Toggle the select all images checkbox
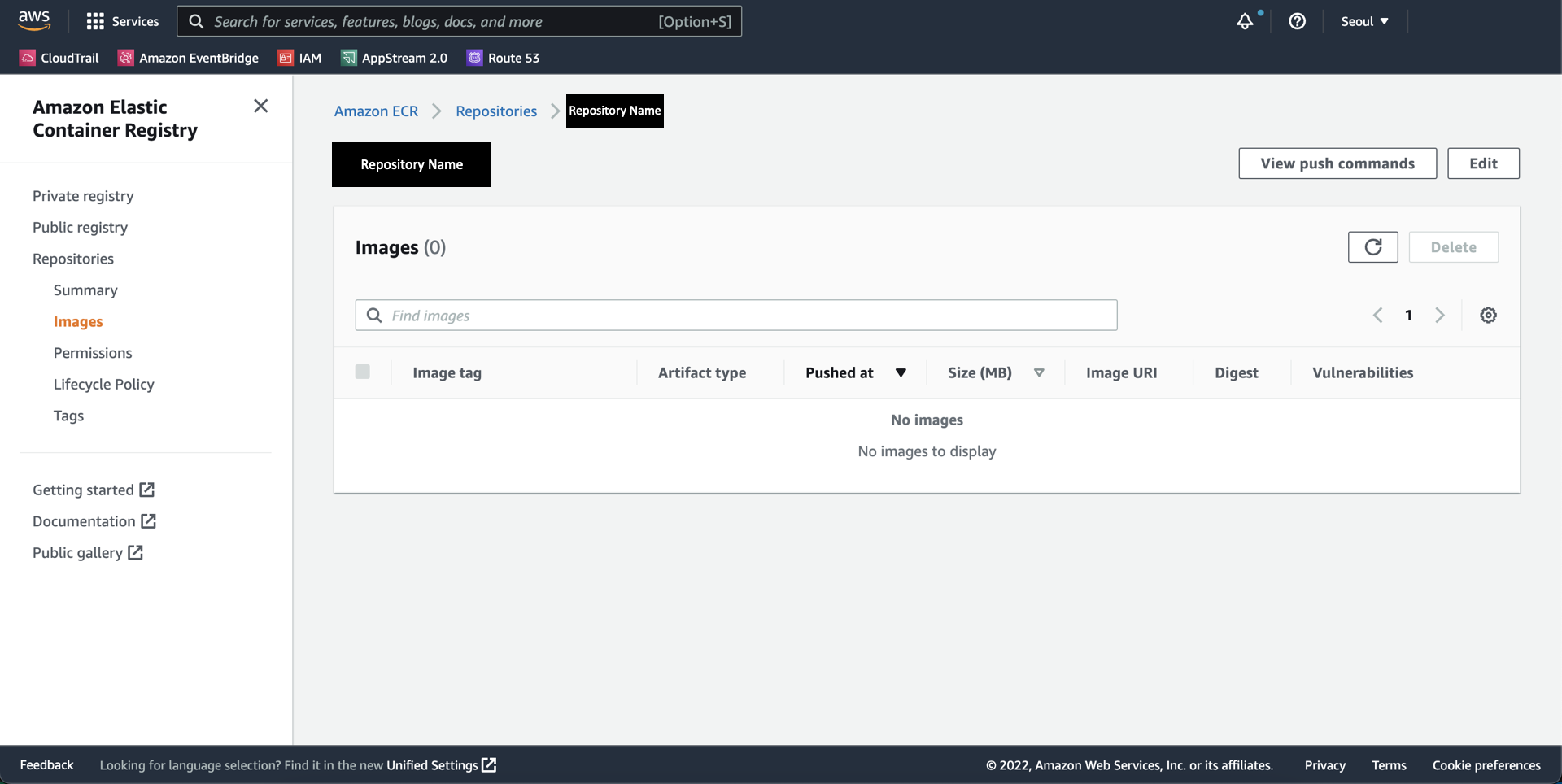Viewport: 1562px width, 784px height. coord(363,372)
